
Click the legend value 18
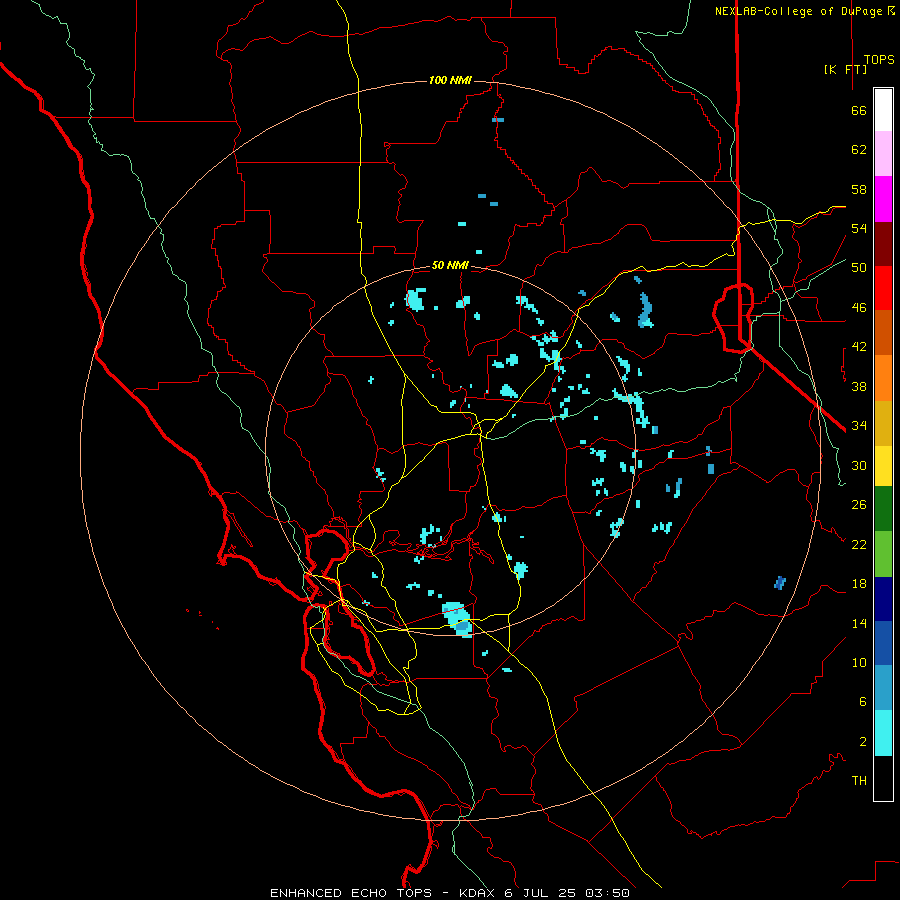859,584
